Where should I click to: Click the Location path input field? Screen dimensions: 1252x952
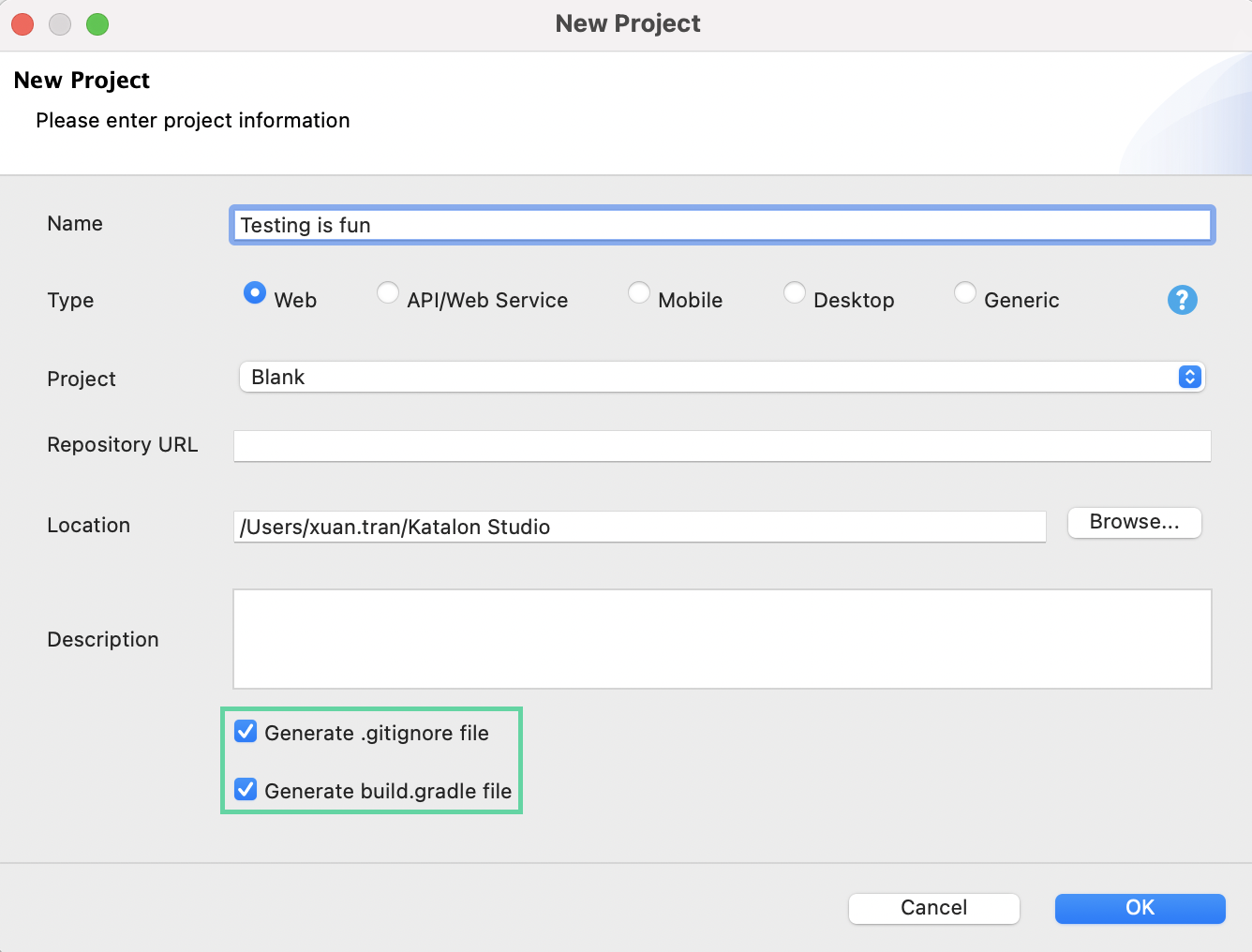coord(639,527)
